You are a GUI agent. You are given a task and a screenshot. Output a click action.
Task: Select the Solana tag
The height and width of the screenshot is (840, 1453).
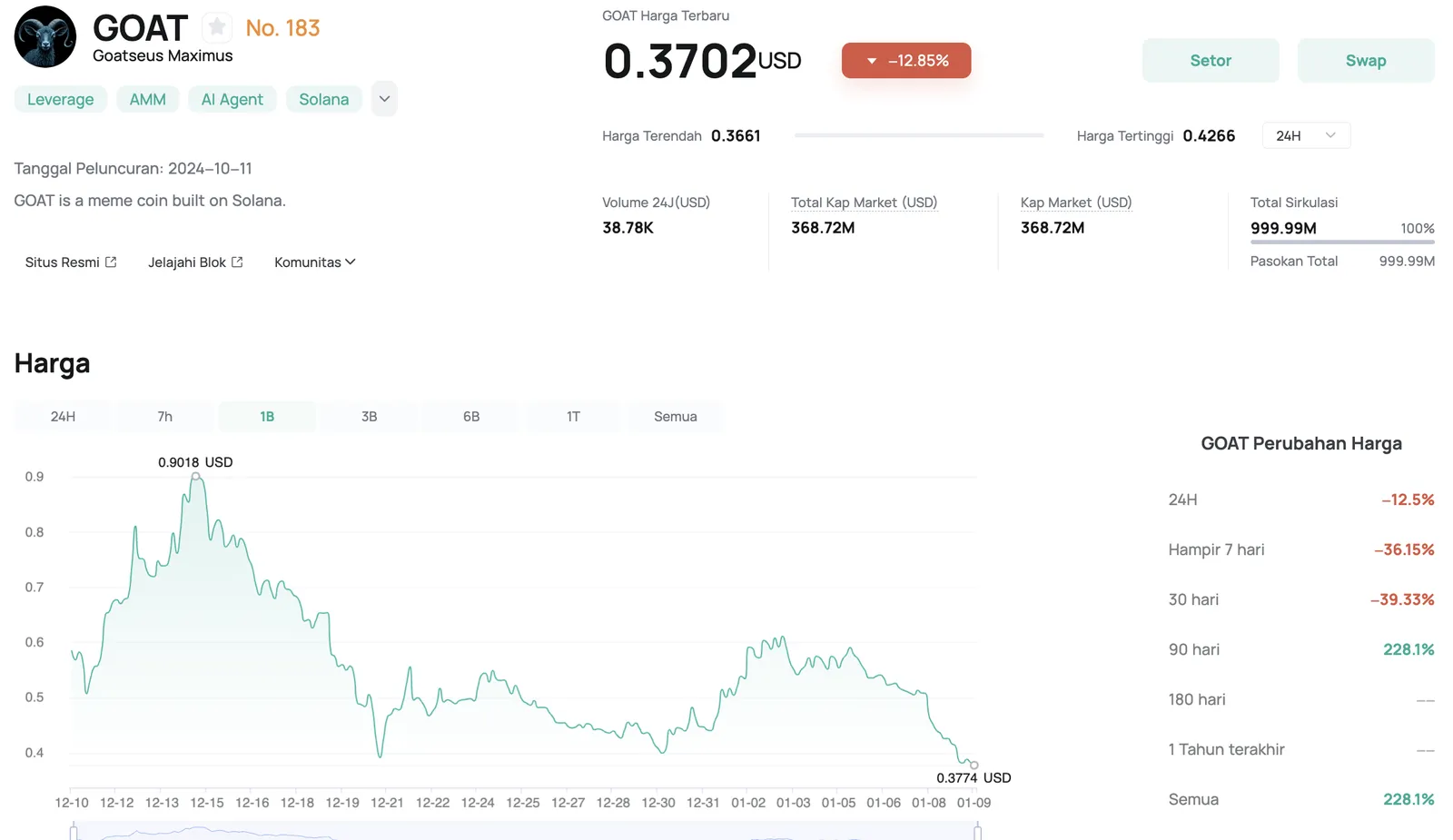click(x=324, y=99)
